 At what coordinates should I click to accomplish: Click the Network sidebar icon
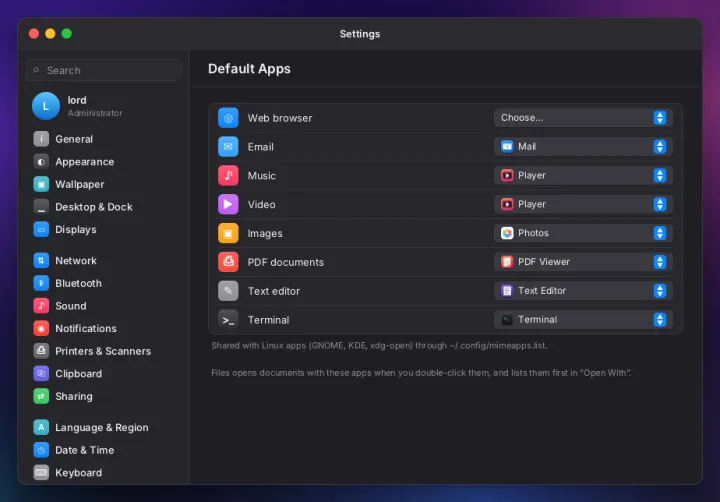click(41, 260)
